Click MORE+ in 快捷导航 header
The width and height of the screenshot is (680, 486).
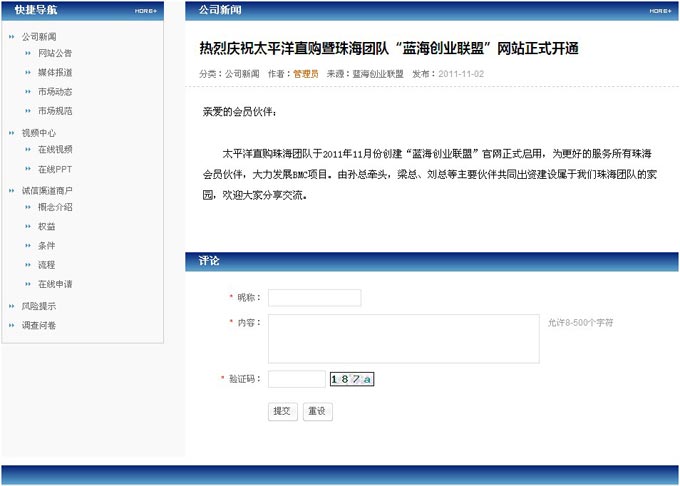pyautogui.click(x=146, y=11)
